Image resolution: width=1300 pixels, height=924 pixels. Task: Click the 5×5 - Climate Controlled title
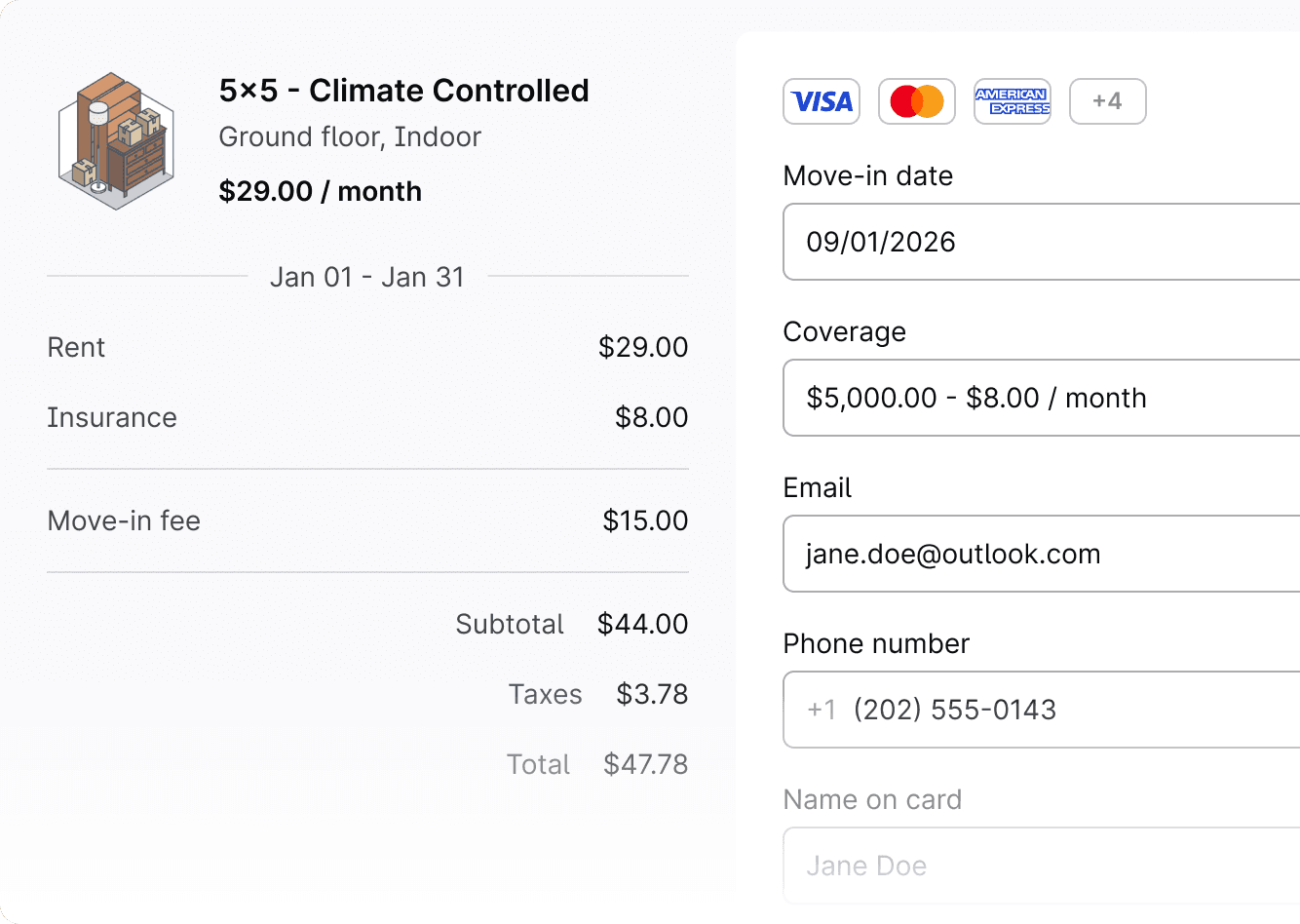pos(403,91)
